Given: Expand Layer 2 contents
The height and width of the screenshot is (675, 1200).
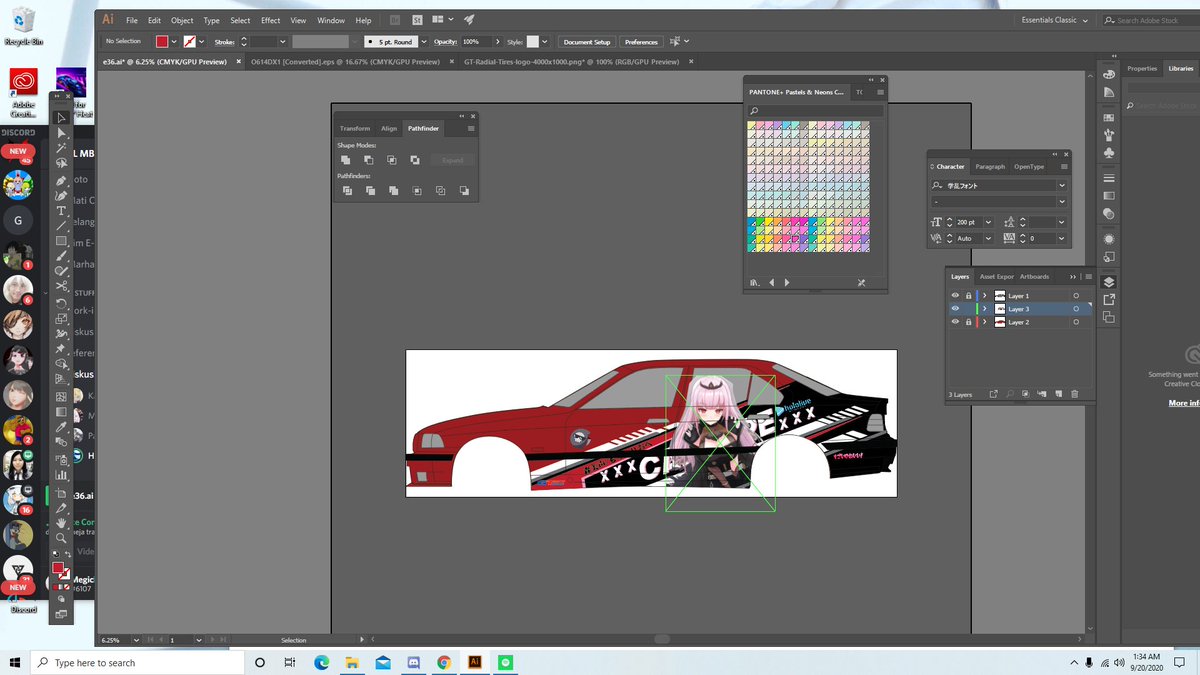Looking at the screenshot, I should pyautogui.click(x=985, y=322).
